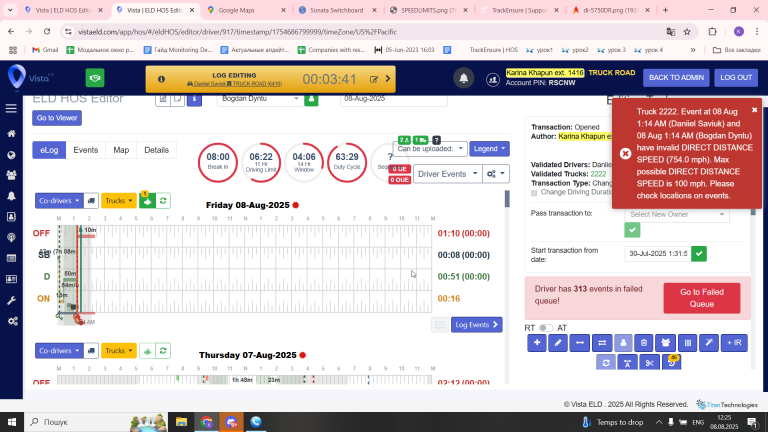Click the edit icon in Log Editing banner
The height and width of the screenshot is (432, 768).
pyautogui.click(x=374, y=79)
